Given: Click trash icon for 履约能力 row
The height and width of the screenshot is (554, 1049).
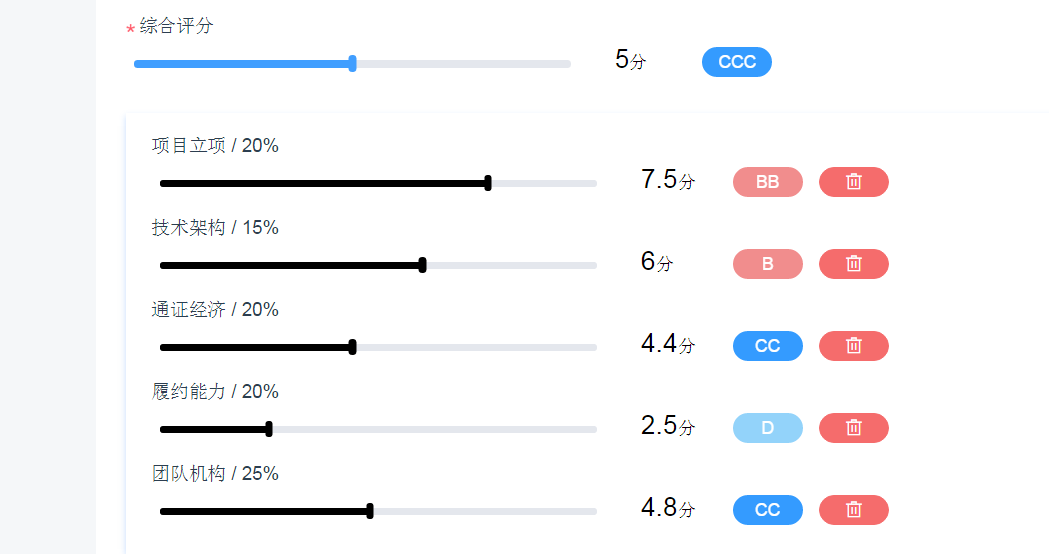Looking at the screenshot, I should tap(854, 428).
